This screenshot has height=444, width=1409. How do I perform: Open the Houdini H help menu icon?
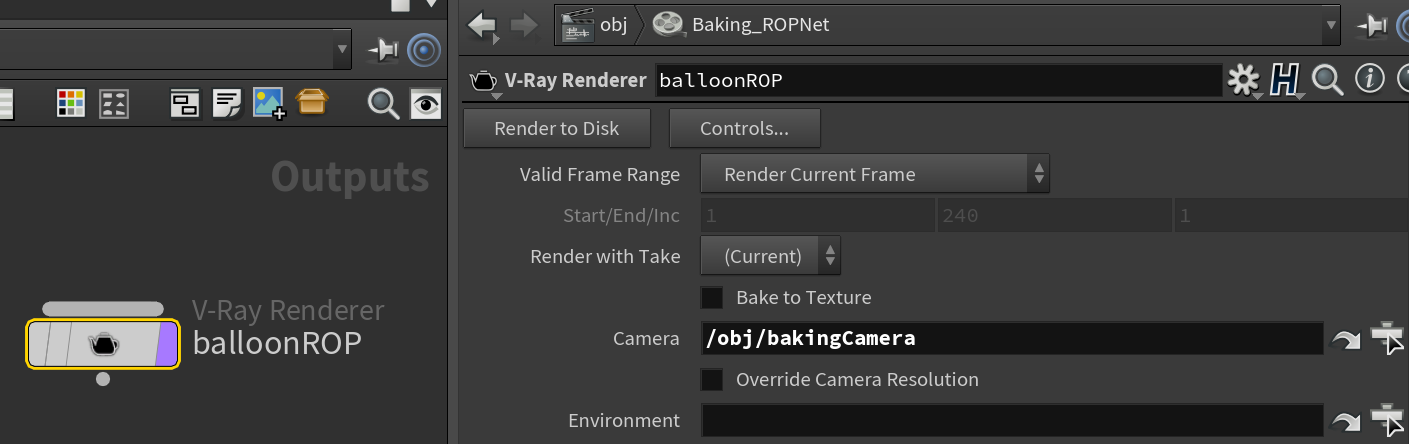[x=1284, y=80]
